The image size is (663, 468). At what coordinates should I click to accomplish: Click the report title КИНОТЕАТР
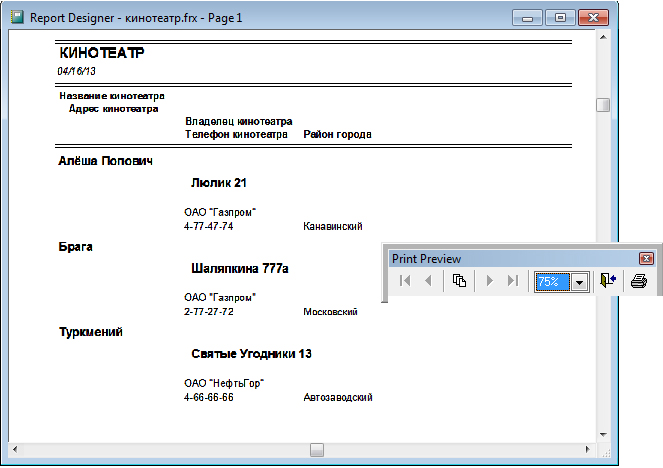pos(101,53)
